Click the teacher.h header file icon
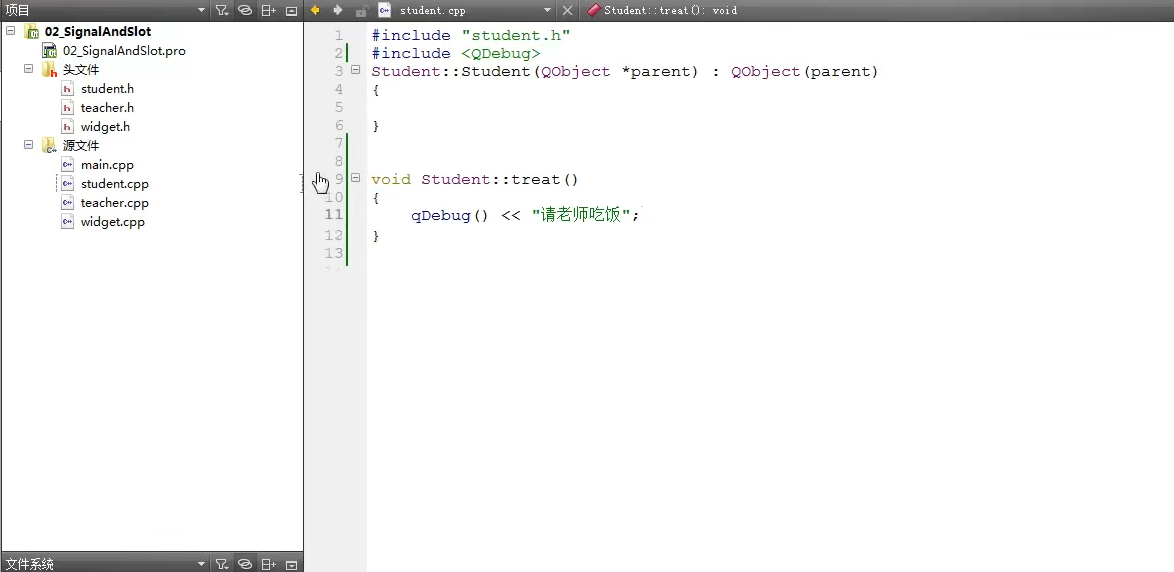1174x572 pixels. (67, 108)
